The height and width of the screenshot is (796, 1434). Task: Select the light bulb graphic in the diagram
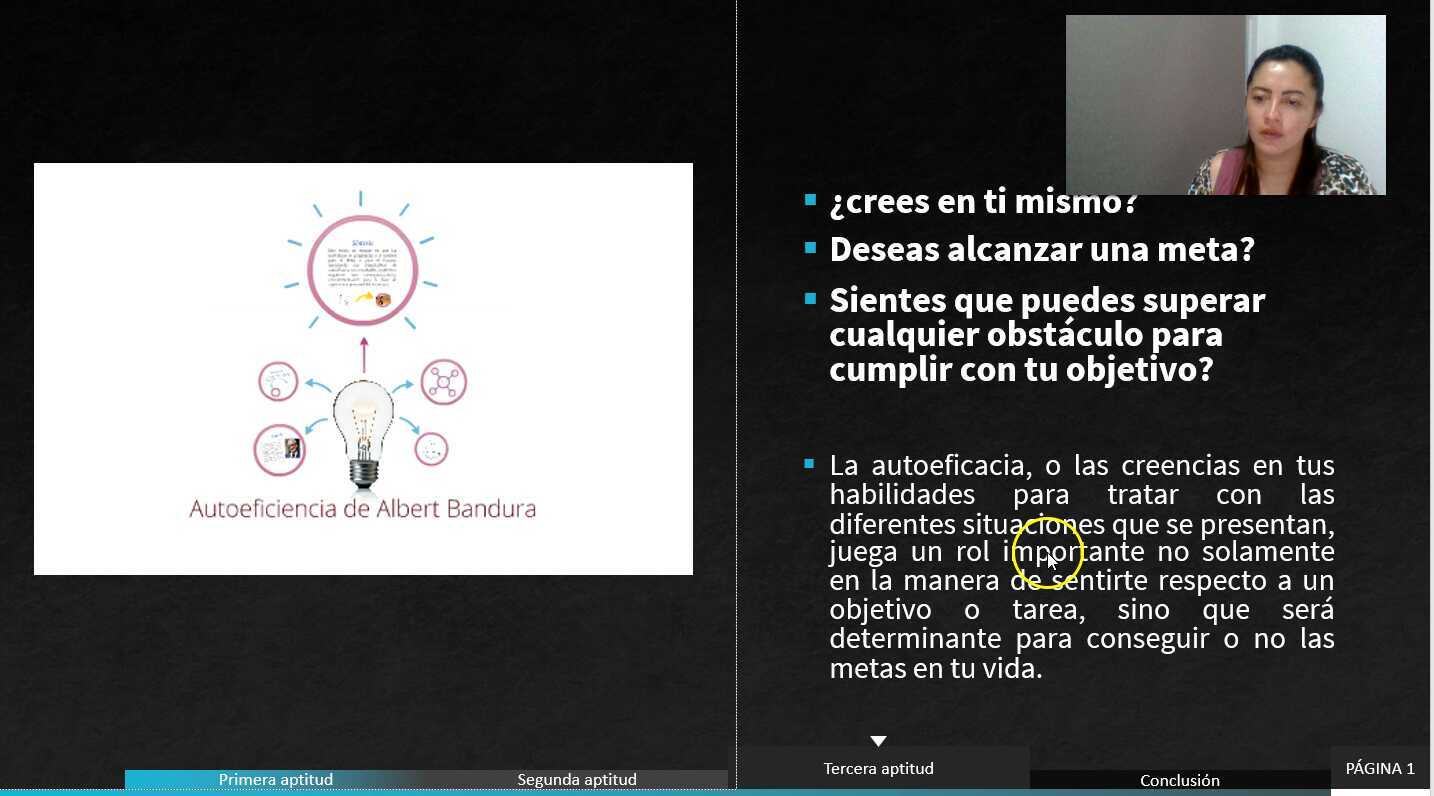(x=362, y=425)
